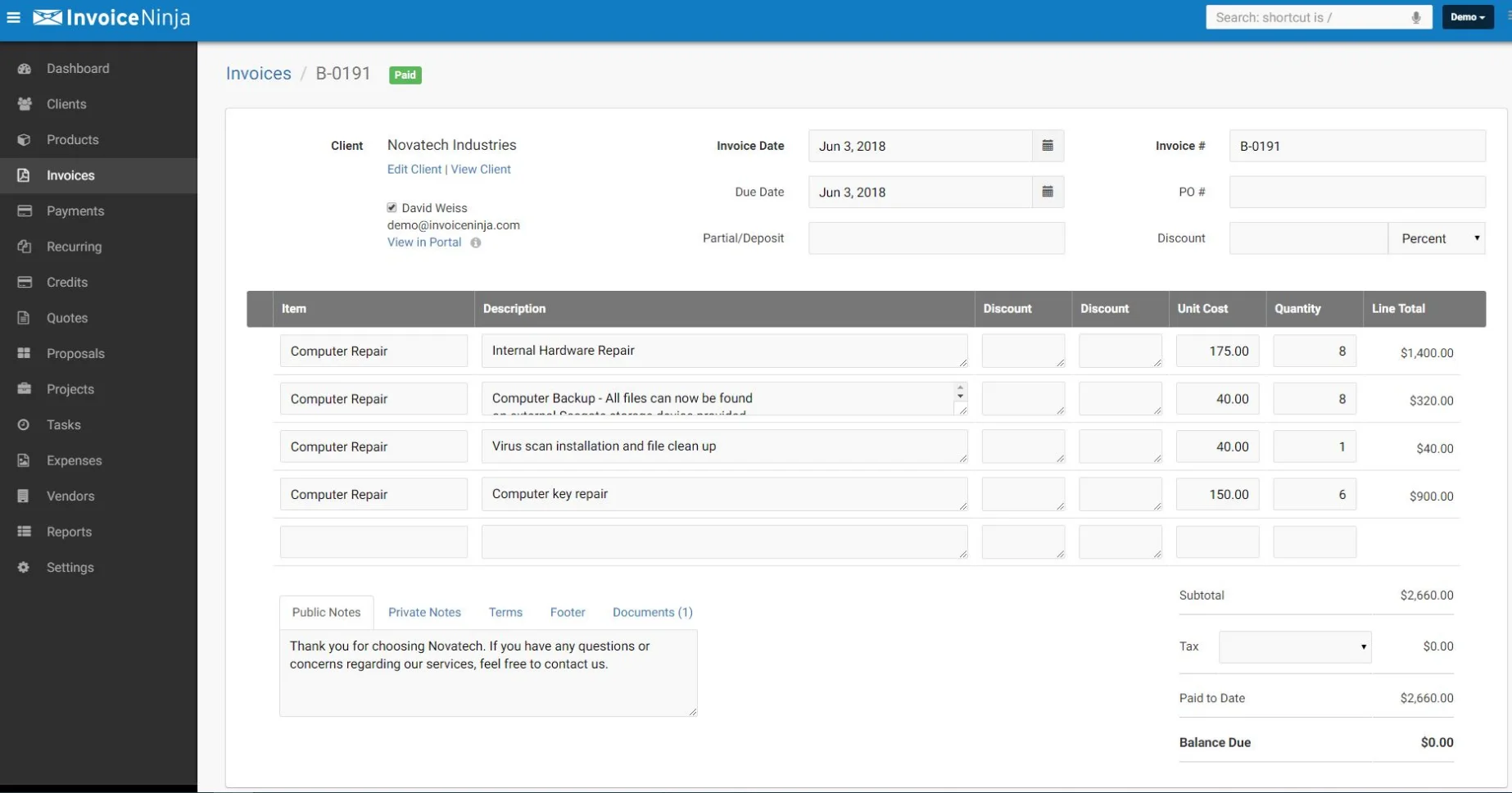Click the Balance Due $0.00 value

tap(1437, 742)
